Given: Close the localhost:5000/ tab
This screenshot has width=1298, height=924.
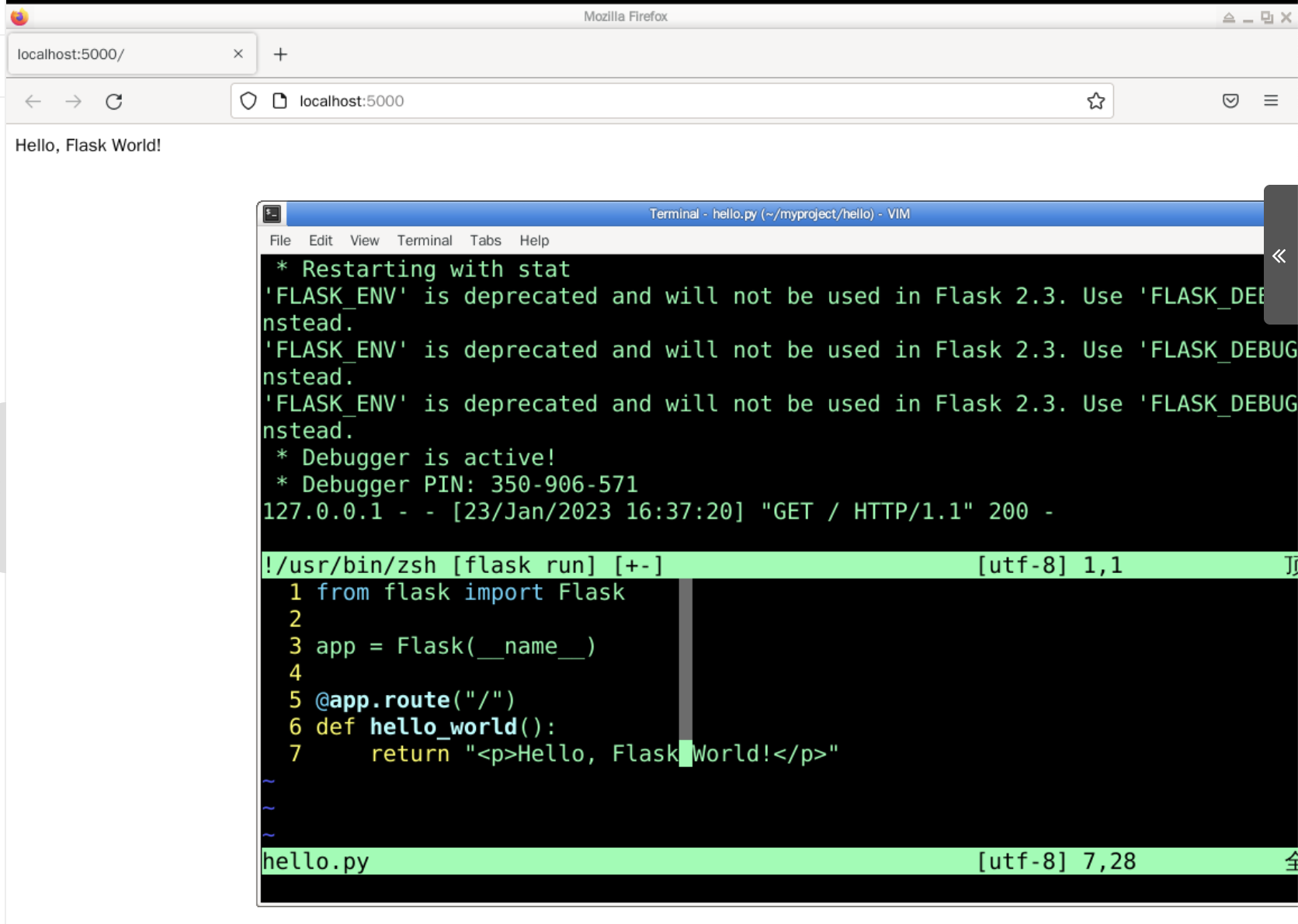Looking at the screenshot, I should 238,54.
